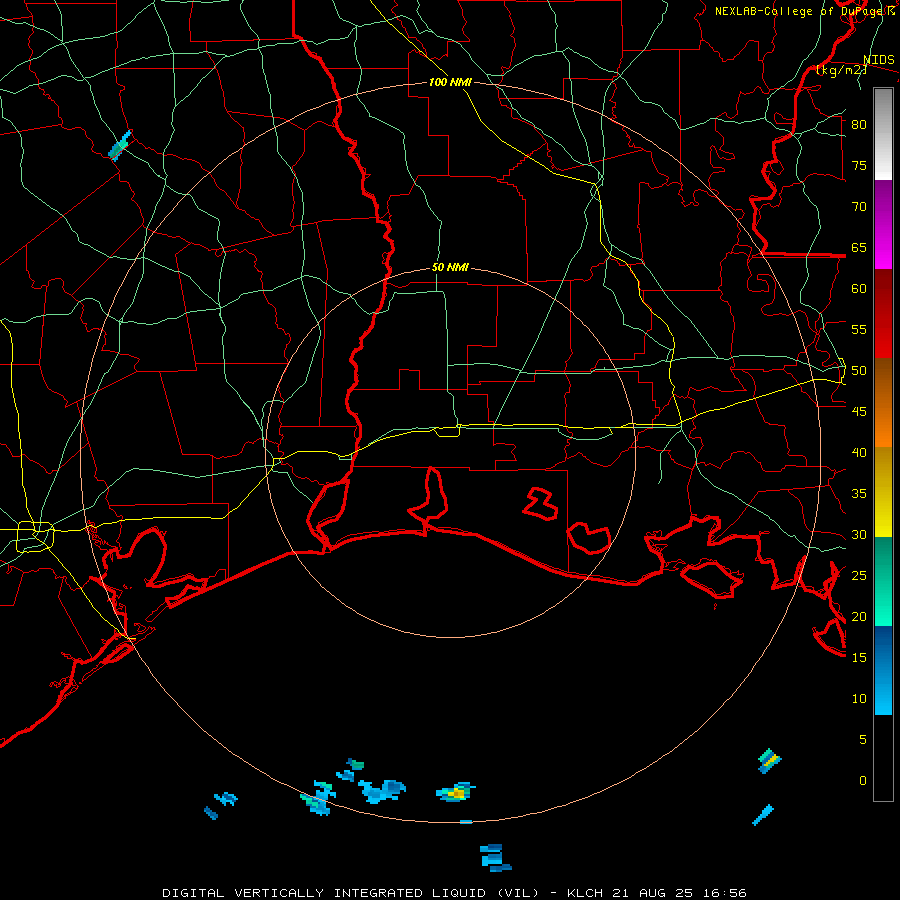This screenshot has height=900, width=900.
Task: Pick the blue segment of the color bar
Action: point(883,670)
